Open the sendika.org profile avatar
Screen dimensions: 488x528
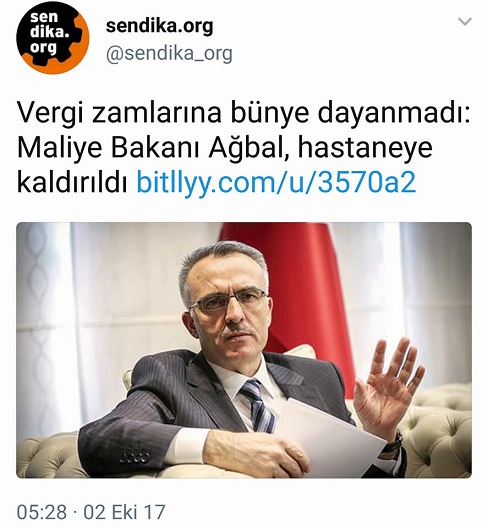coord(53,38)
